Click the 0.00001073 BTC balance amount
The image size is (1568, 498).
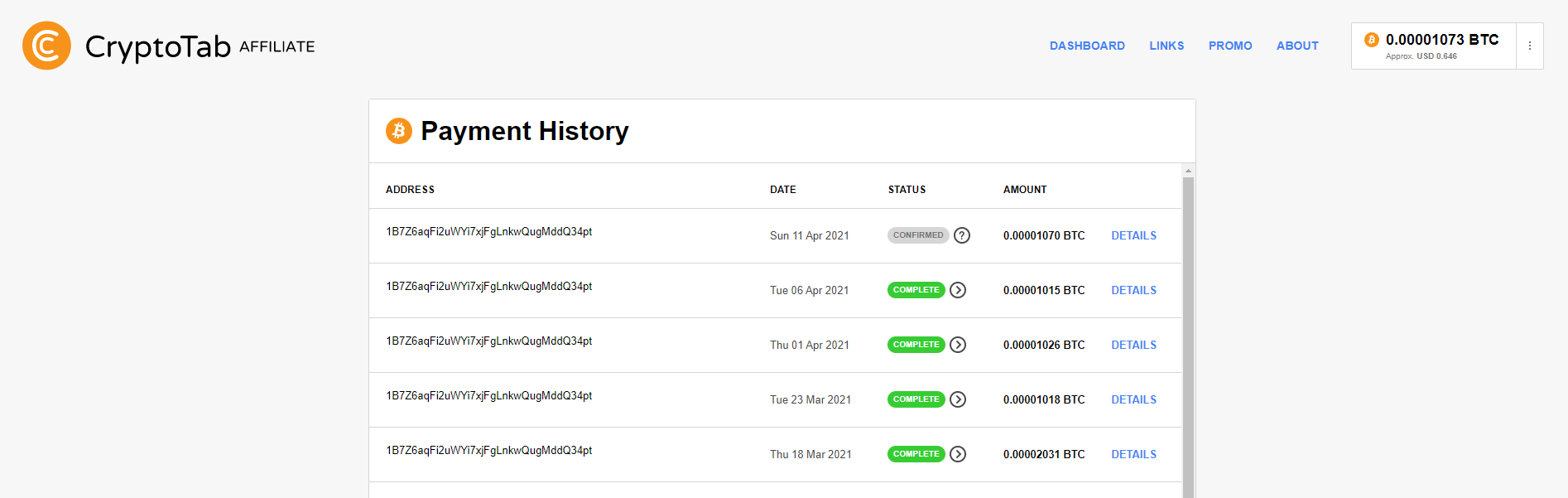[x=1442, y=40]
